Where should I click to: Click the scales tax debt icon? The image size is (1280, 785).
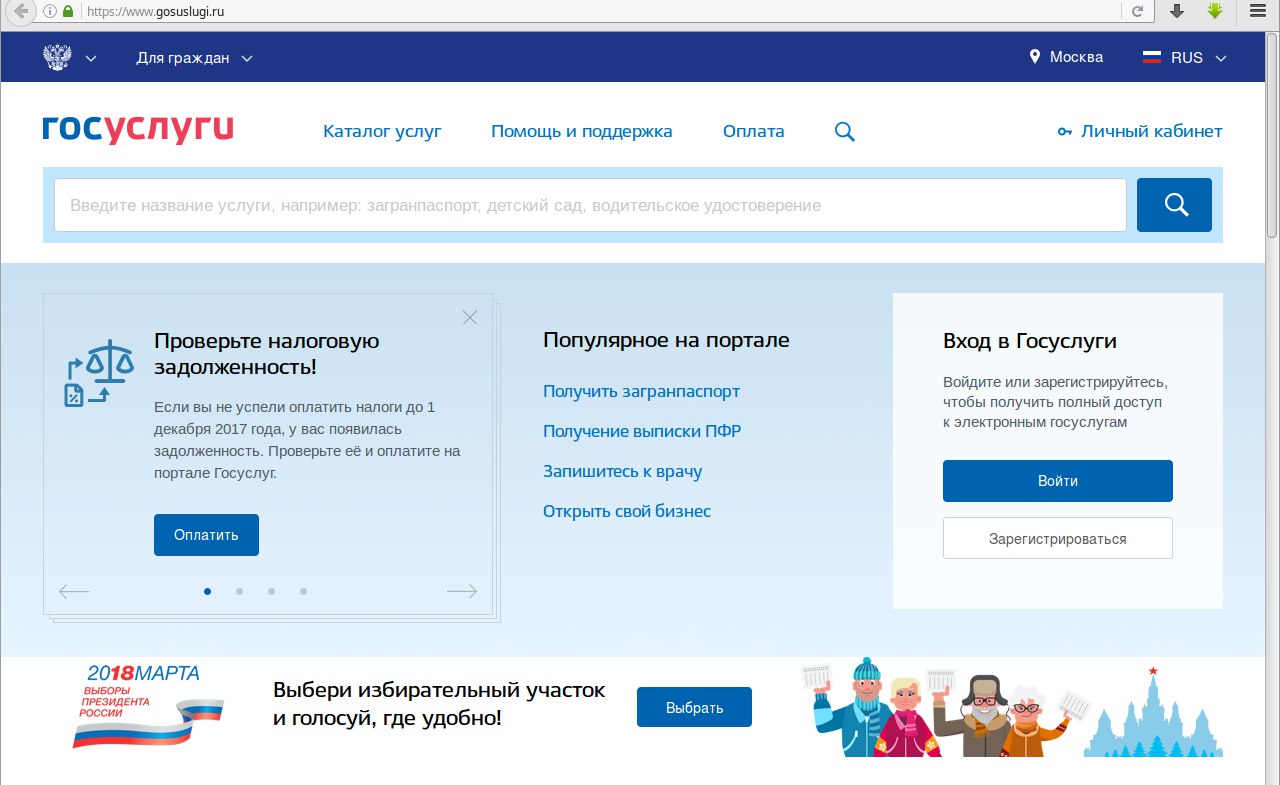[98, 372]
